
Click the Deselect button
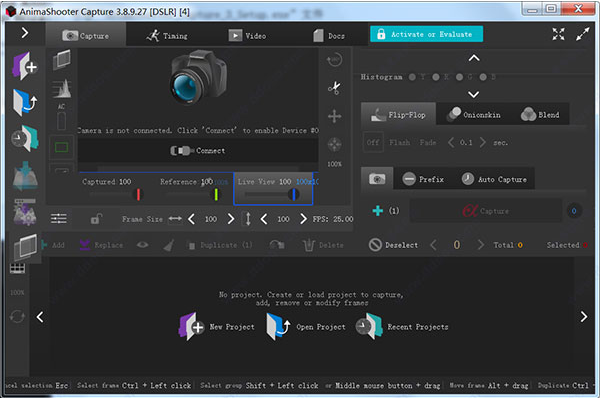(x=393, y=245)
